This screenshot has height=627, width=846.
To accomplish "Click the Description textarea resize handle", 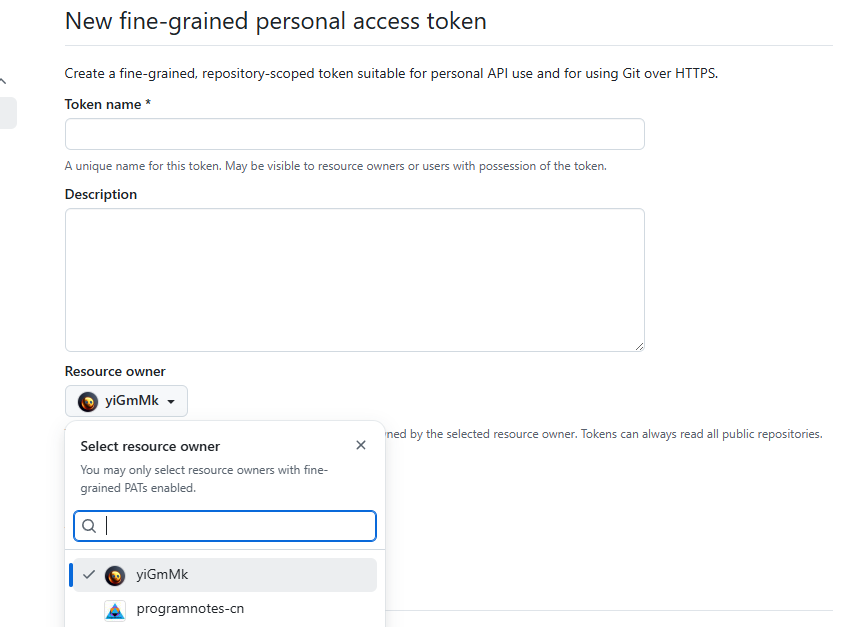I will pos(639,345).
